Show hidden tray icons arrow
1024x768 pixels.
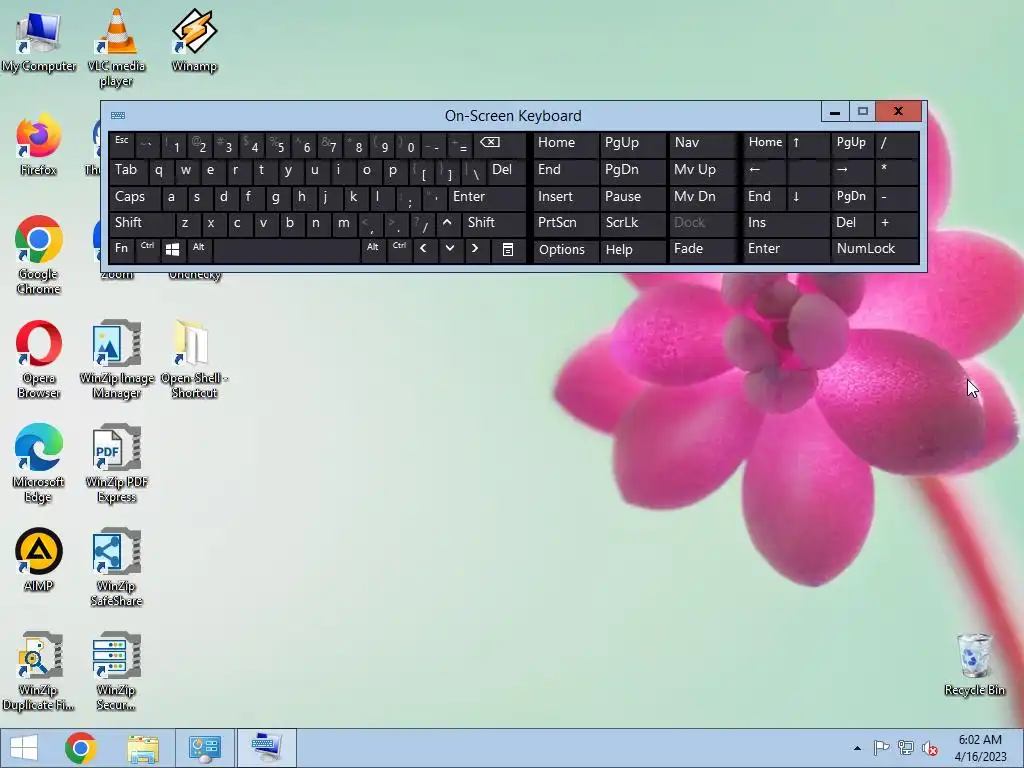pyautogui.click(x=857, y=748)
